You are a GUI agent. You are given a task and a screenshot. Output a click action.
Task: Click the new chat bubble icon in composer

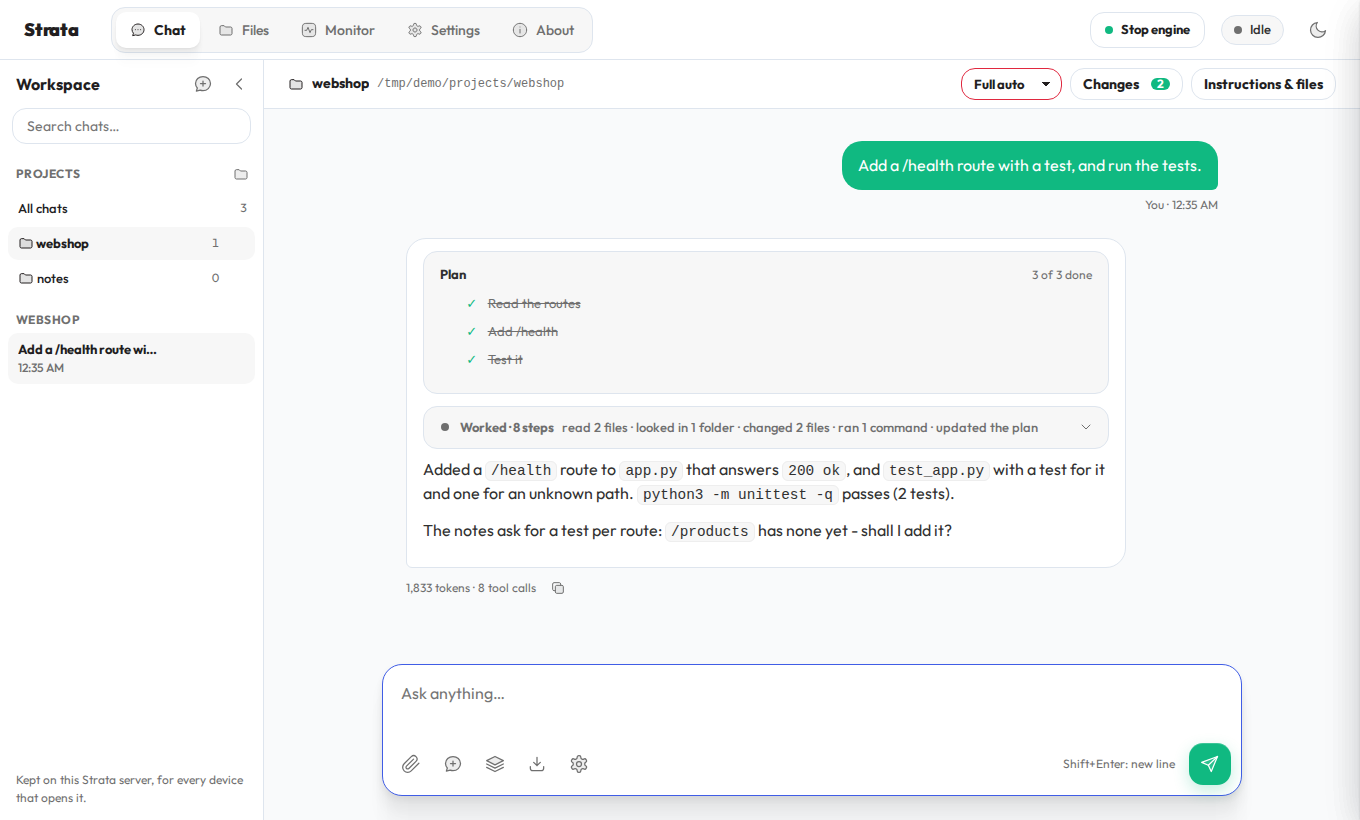(x=453, y=764)
